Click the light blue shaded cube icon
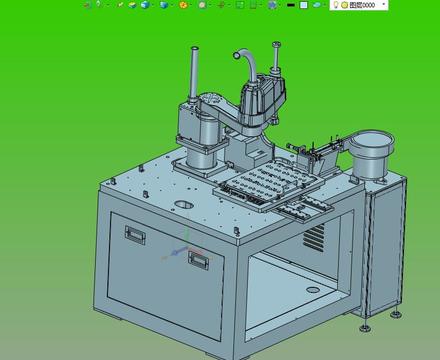The image size is (440, 360). pos(145,5)
